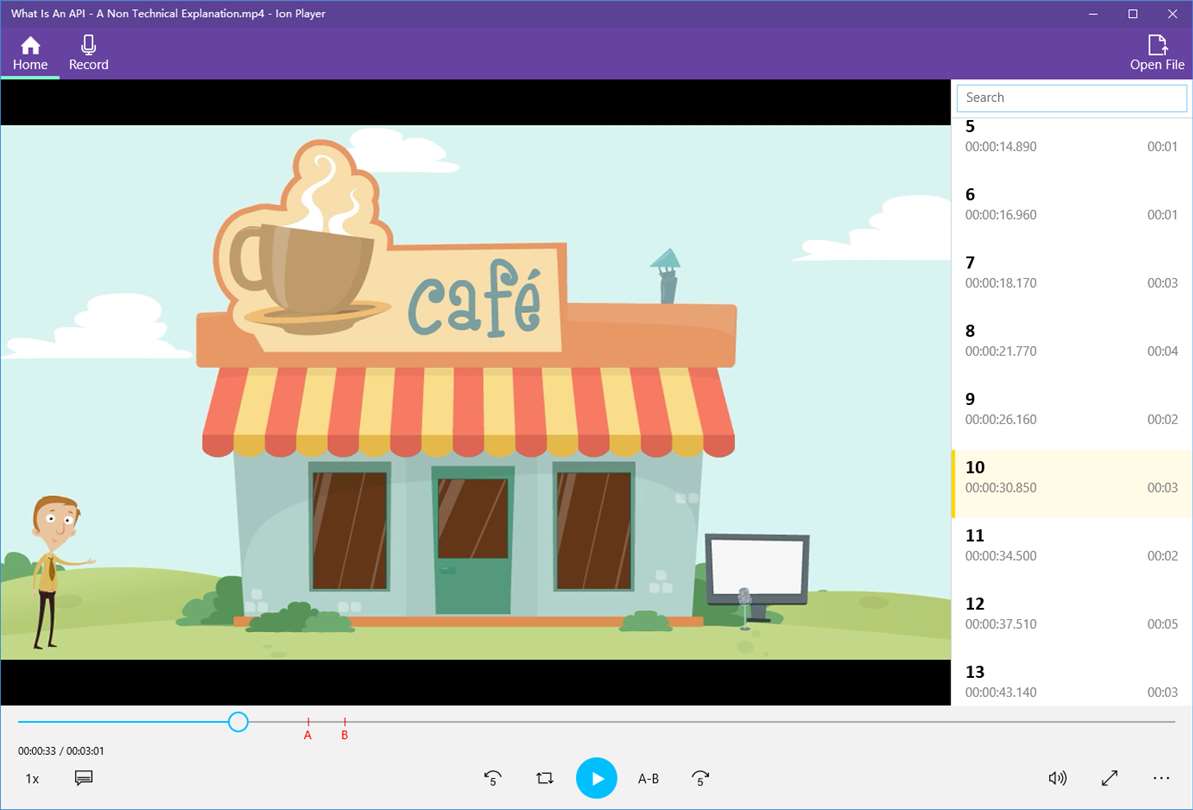Select subtitle entry 9 at 00:00:26.160
The height and width of the screenshot is (810, 1193).
[1072, 408]
